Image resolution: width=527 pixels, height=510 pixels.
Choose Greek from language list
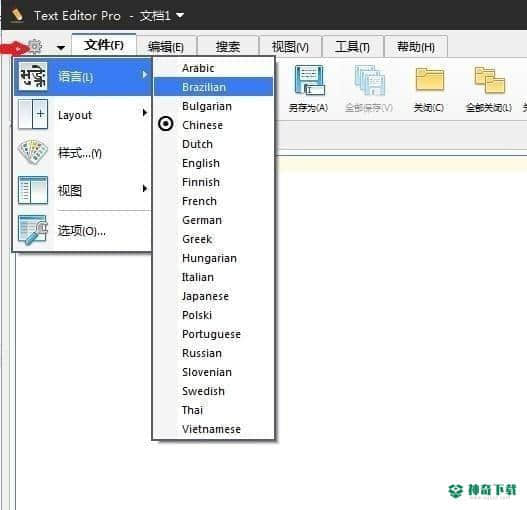[x=213, y=239]
